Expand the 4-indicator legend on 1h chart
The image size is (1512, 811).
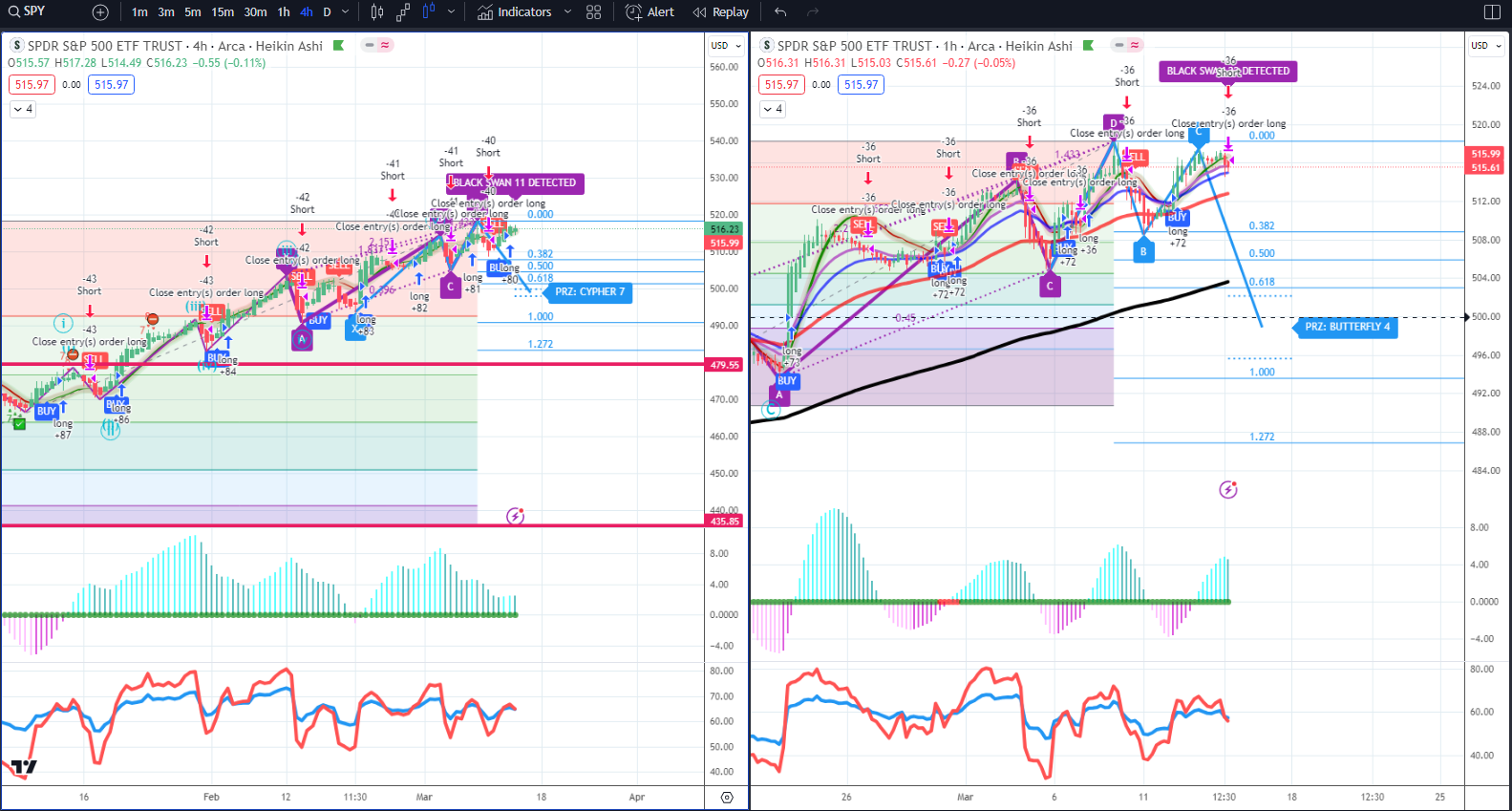[773, 109]
